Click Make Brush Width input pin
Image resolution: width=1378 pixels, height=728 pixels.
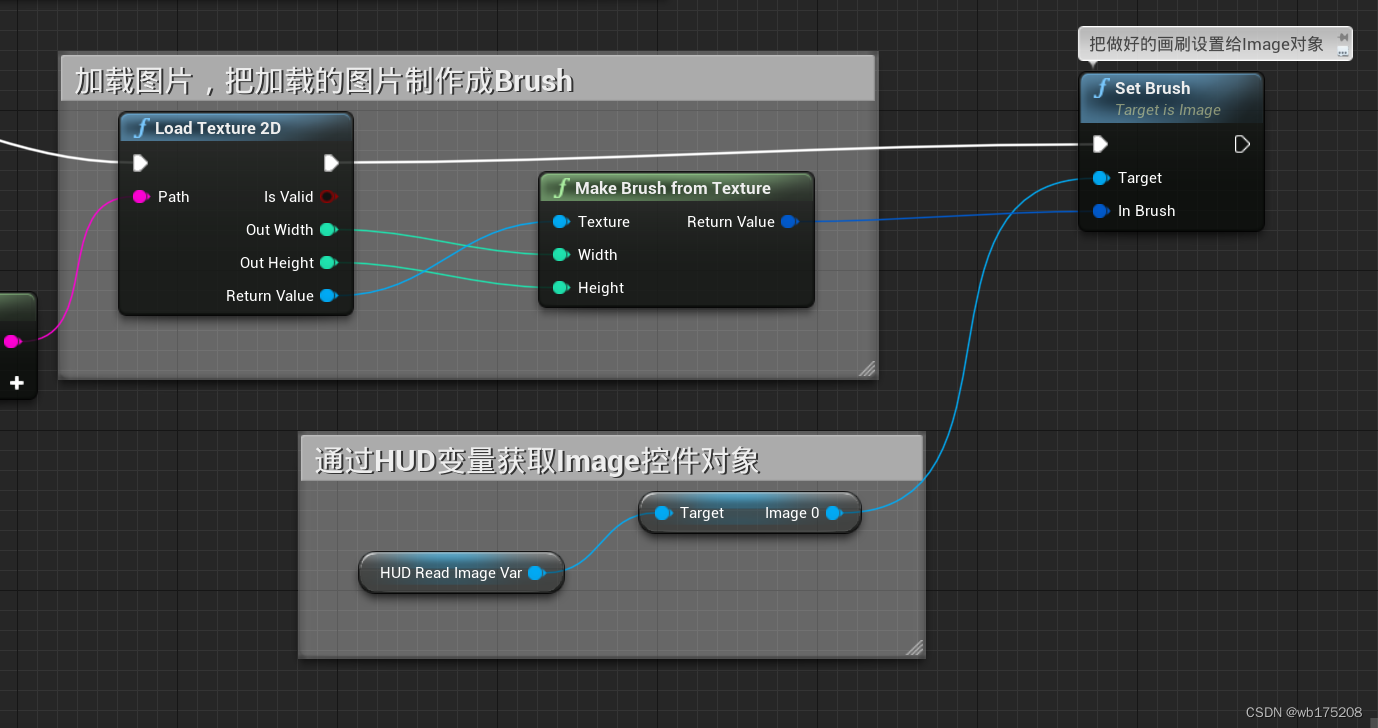(561, 255)
